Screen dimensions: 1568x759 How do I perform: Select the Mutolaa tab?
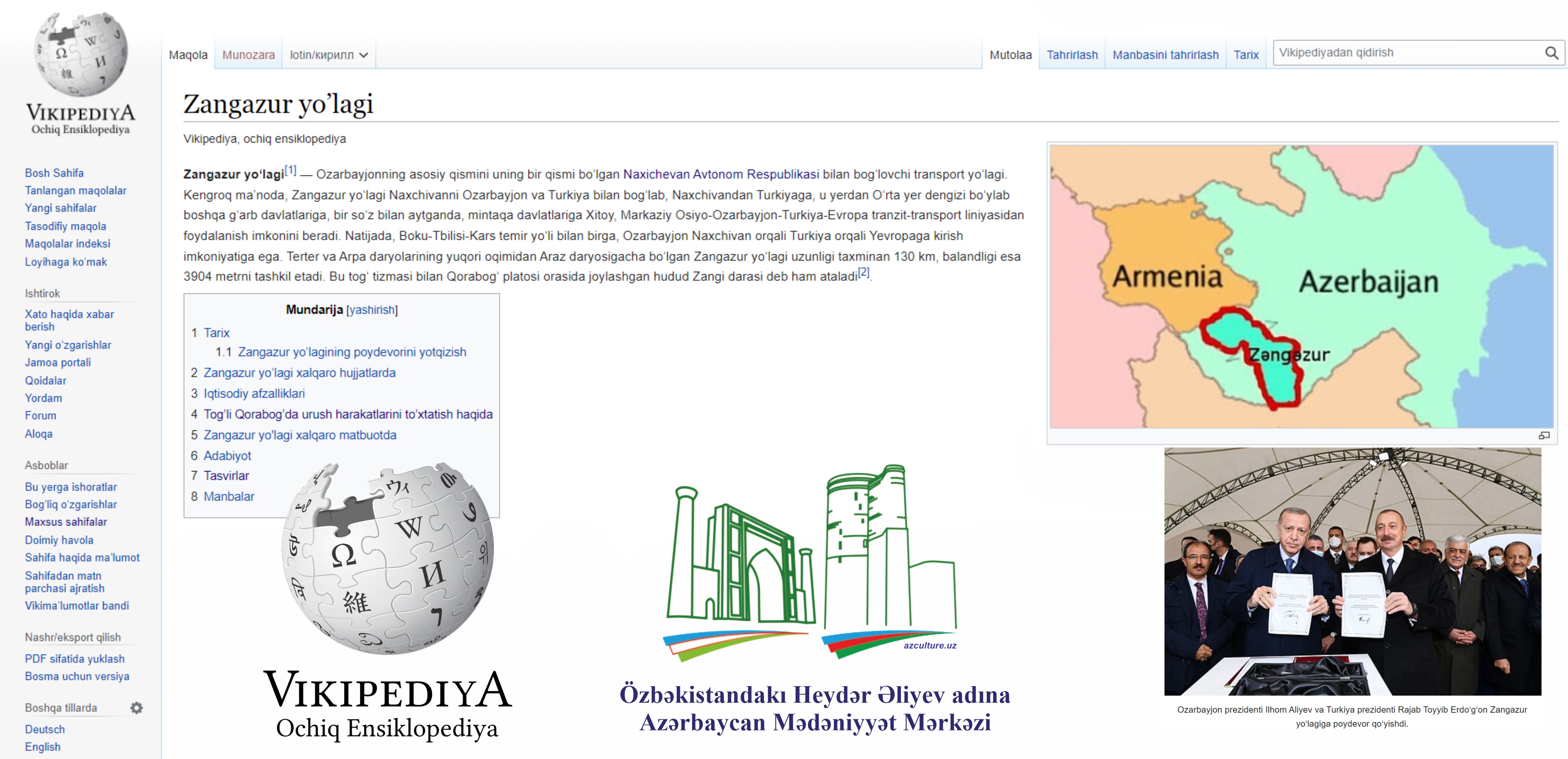1010,55
